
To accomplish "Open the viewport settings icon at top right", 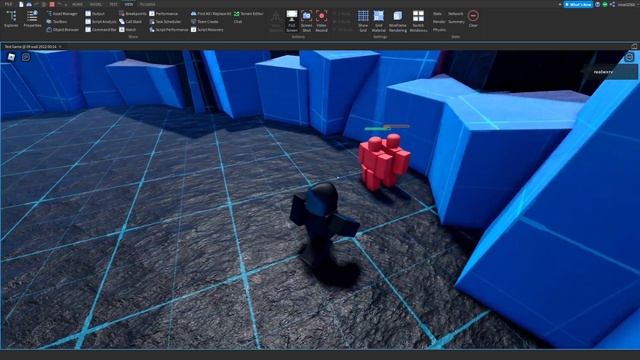I will 629,57.
